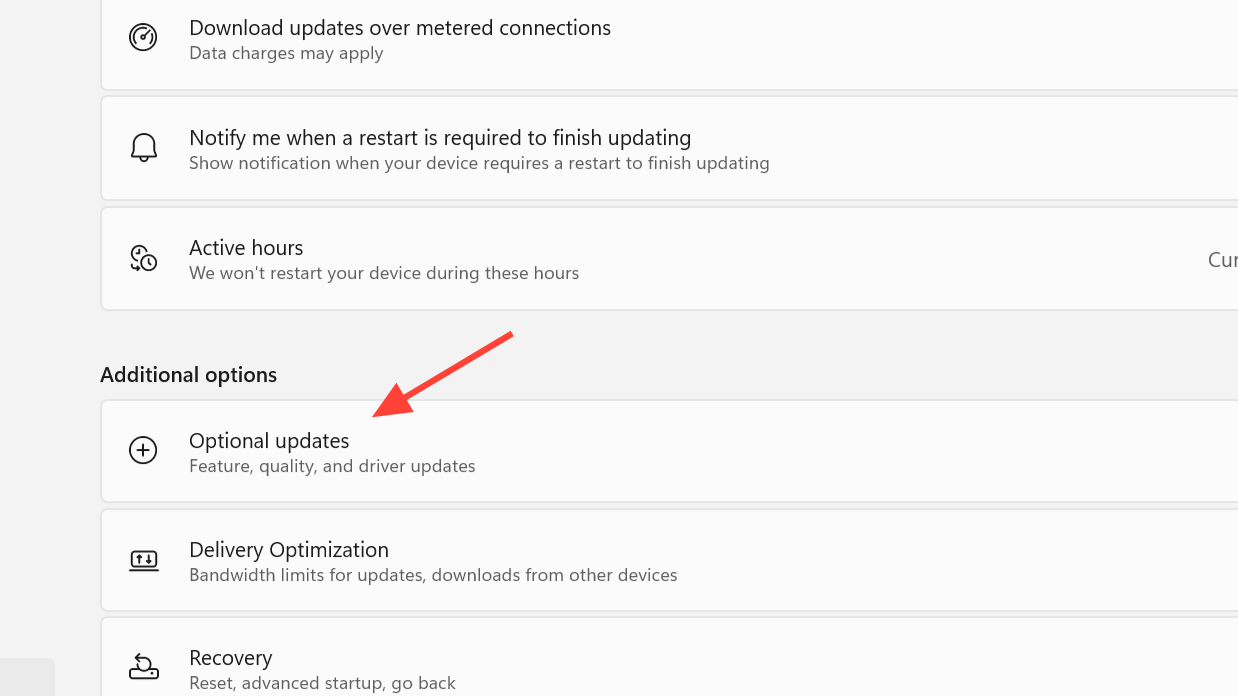Select Notify me when restart is required
Image resolution: width=1238 pixels, height=696 pixels.
669,148
